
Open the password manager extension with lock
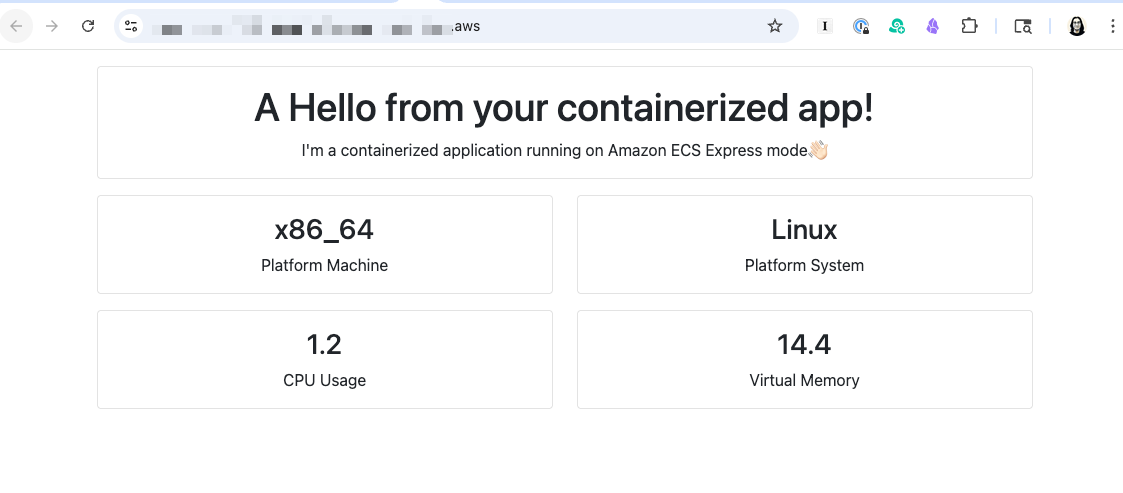[x=861, y=26]
